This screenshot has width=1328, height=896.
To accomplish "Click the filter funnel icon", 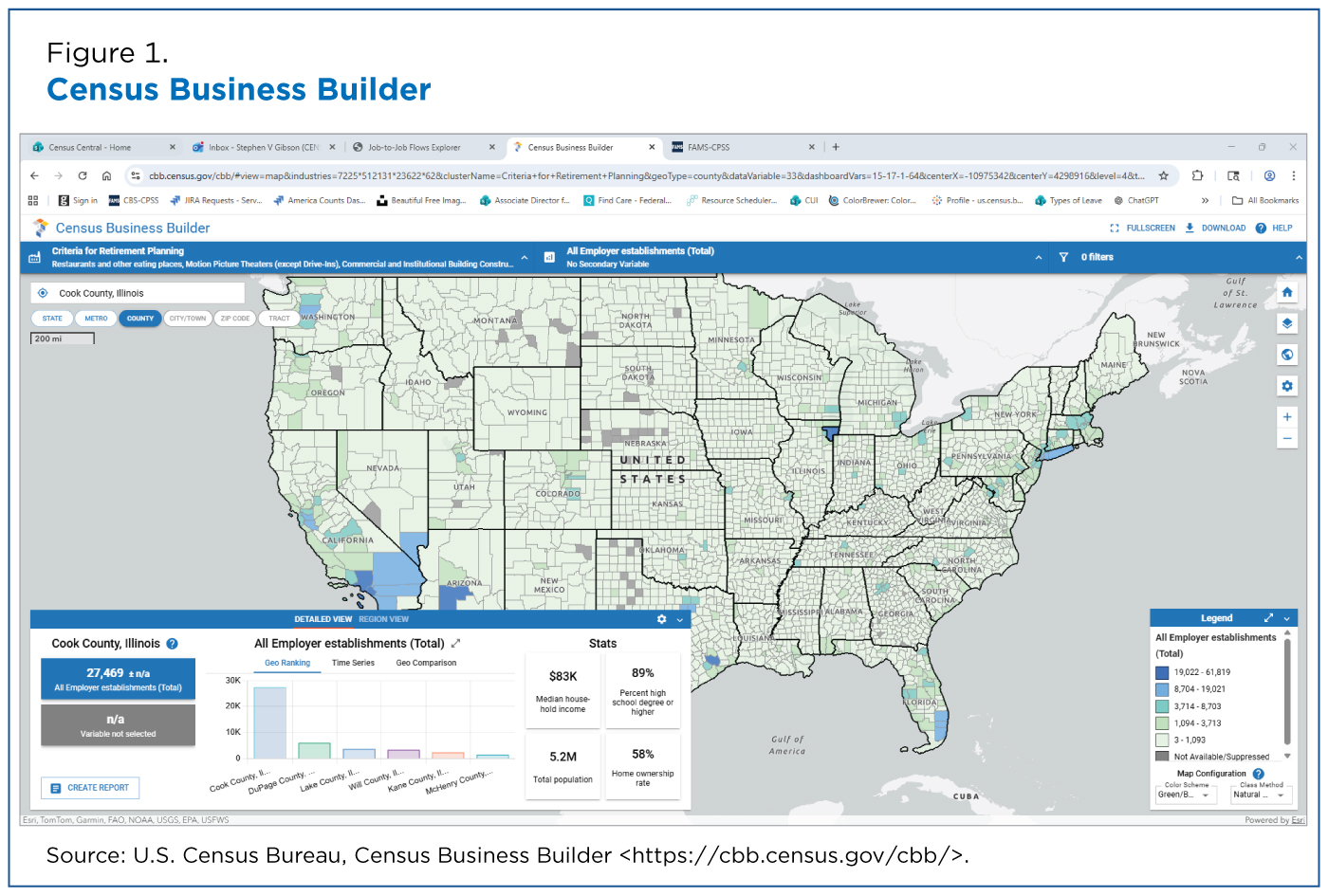I will click(1063, 257).
